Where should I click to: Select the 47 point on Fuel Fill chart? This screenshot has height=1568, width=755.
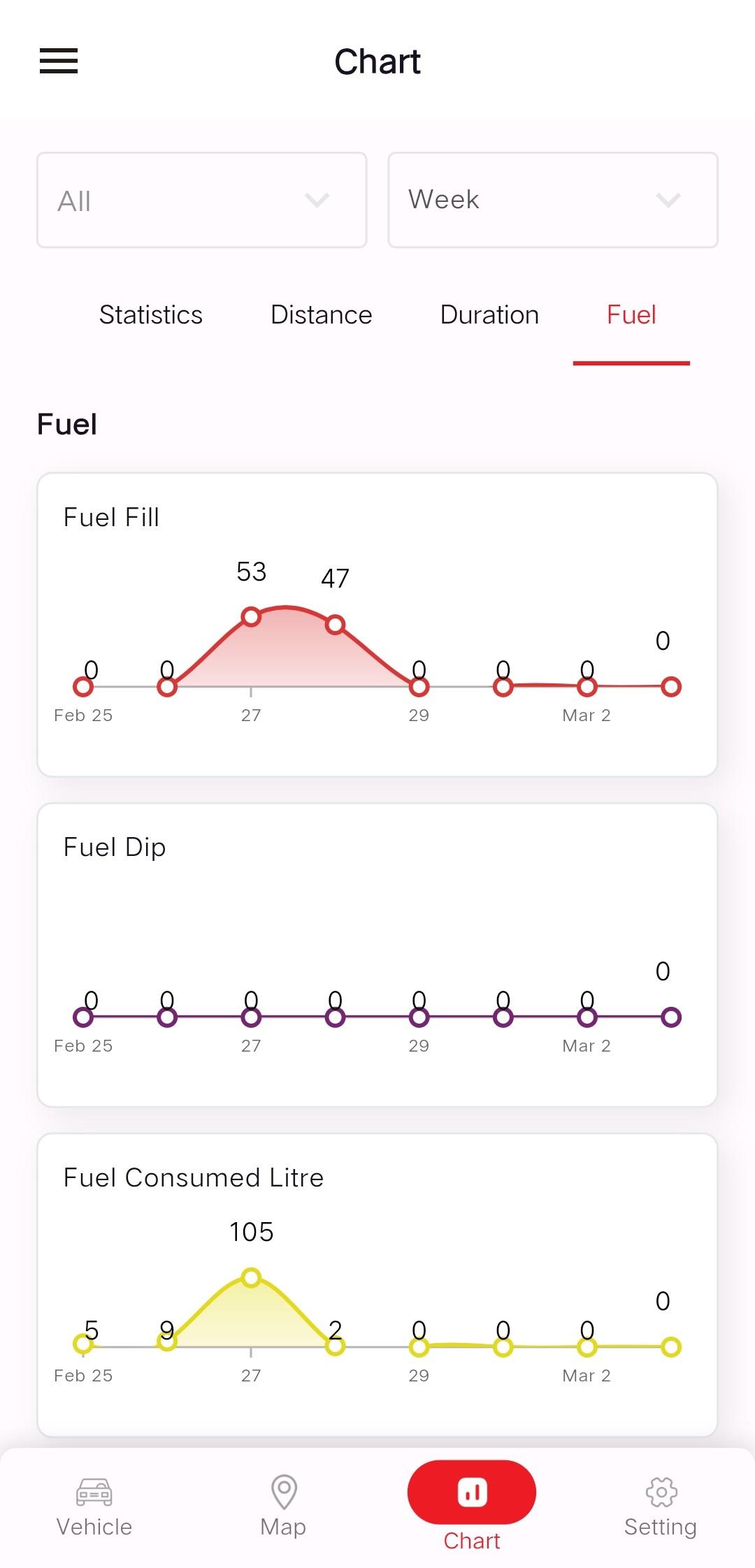point(336,625)
